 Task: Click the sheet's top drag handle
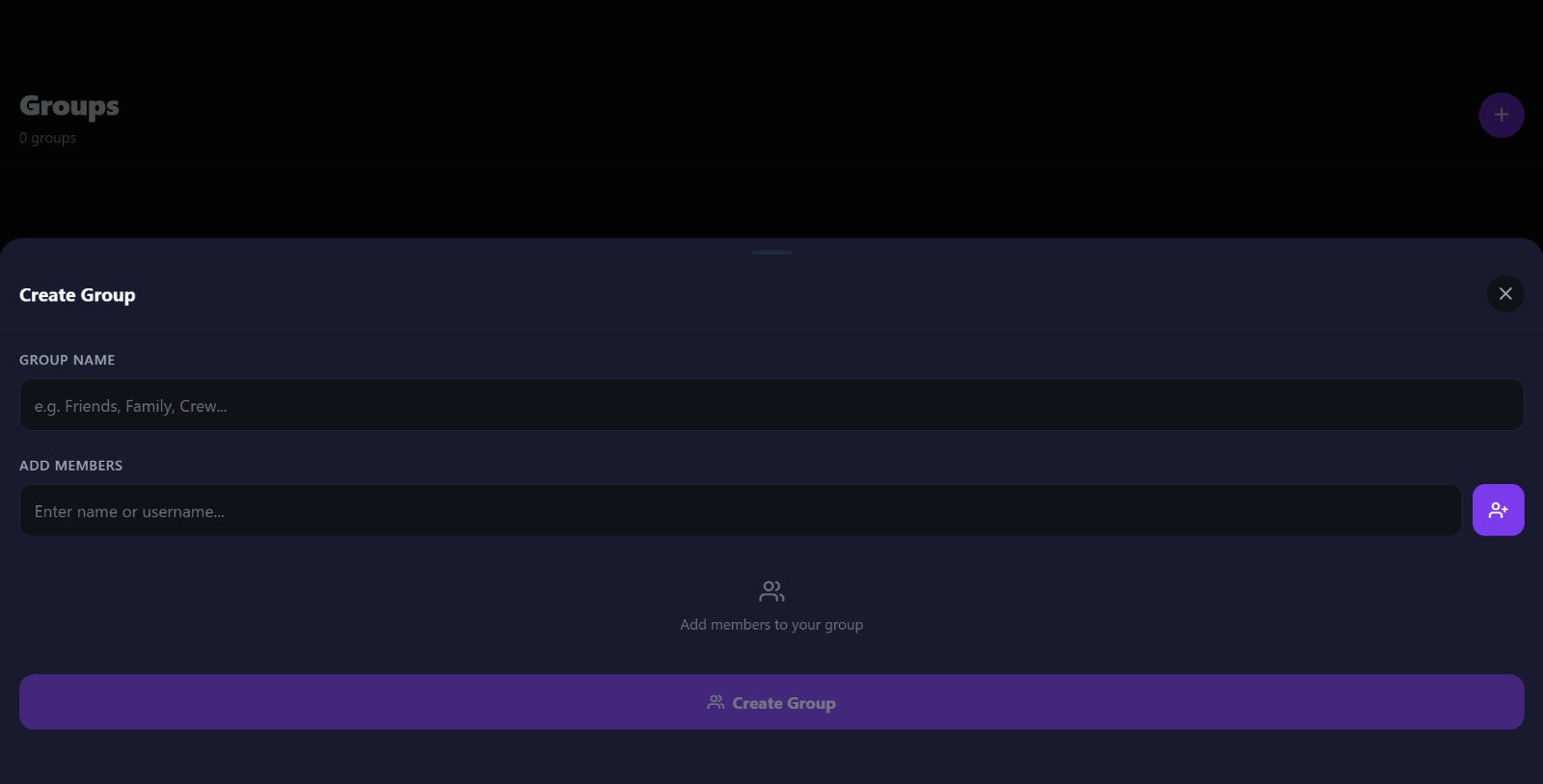point(771,253)
